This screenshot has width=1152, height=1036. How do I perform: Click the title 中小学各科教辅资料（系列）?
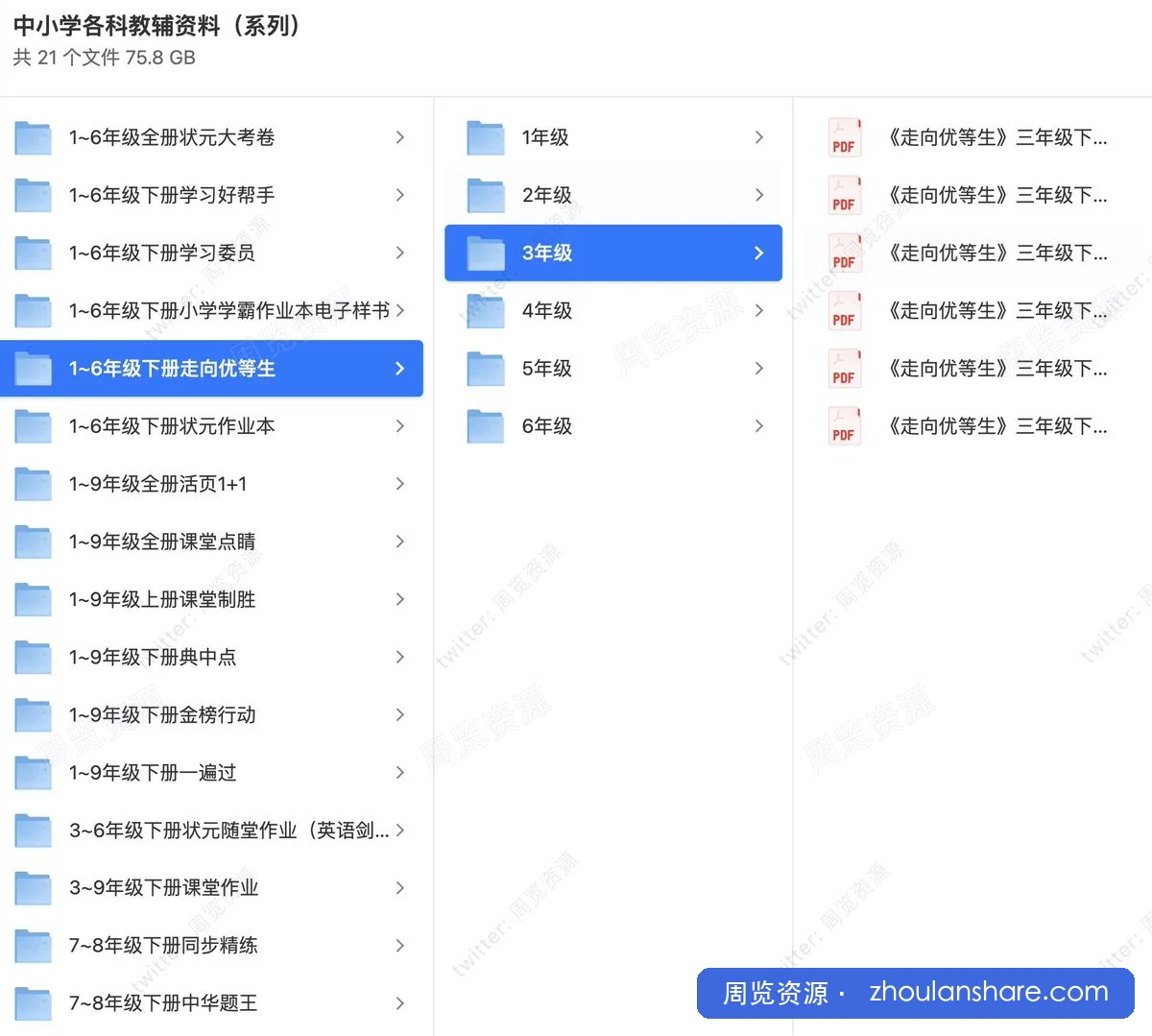click(x=157, y=25)
